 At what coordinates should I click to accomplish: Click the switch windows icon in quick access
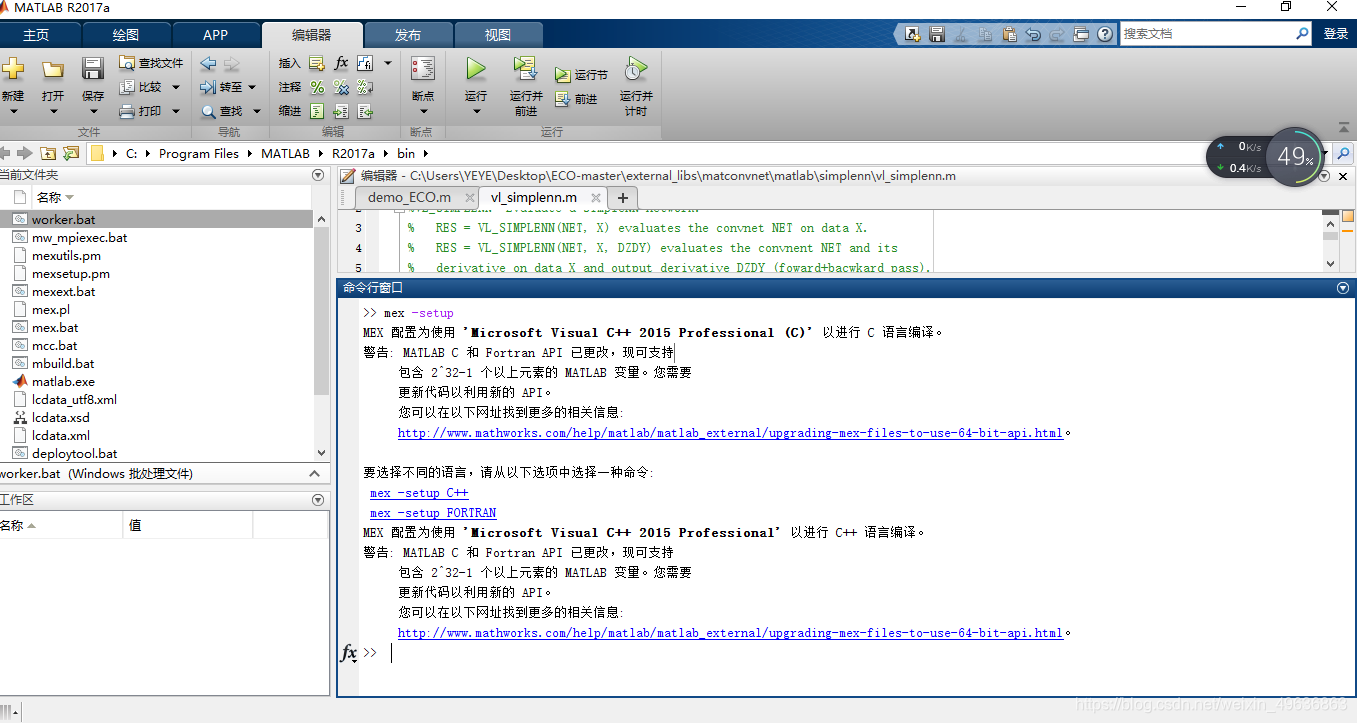pyautogui.click(x=1081, y=34)
